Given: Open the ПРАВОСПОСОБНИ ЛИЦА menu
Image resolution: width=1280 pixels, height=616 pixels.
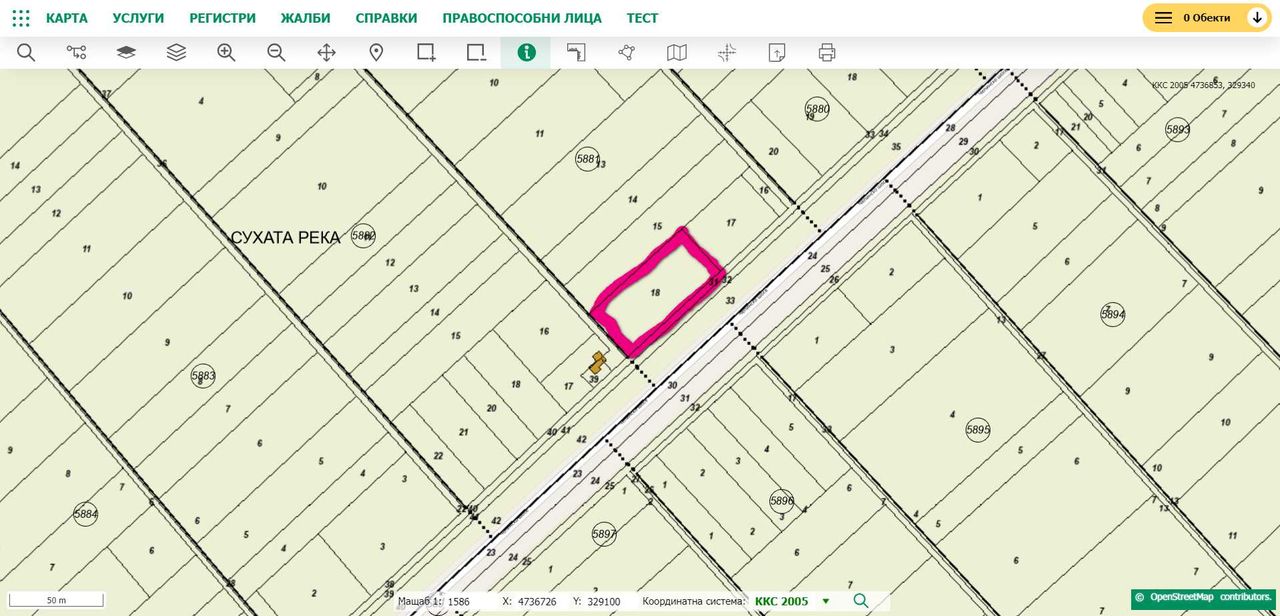Looking at the screenshot, I should 522,18.
